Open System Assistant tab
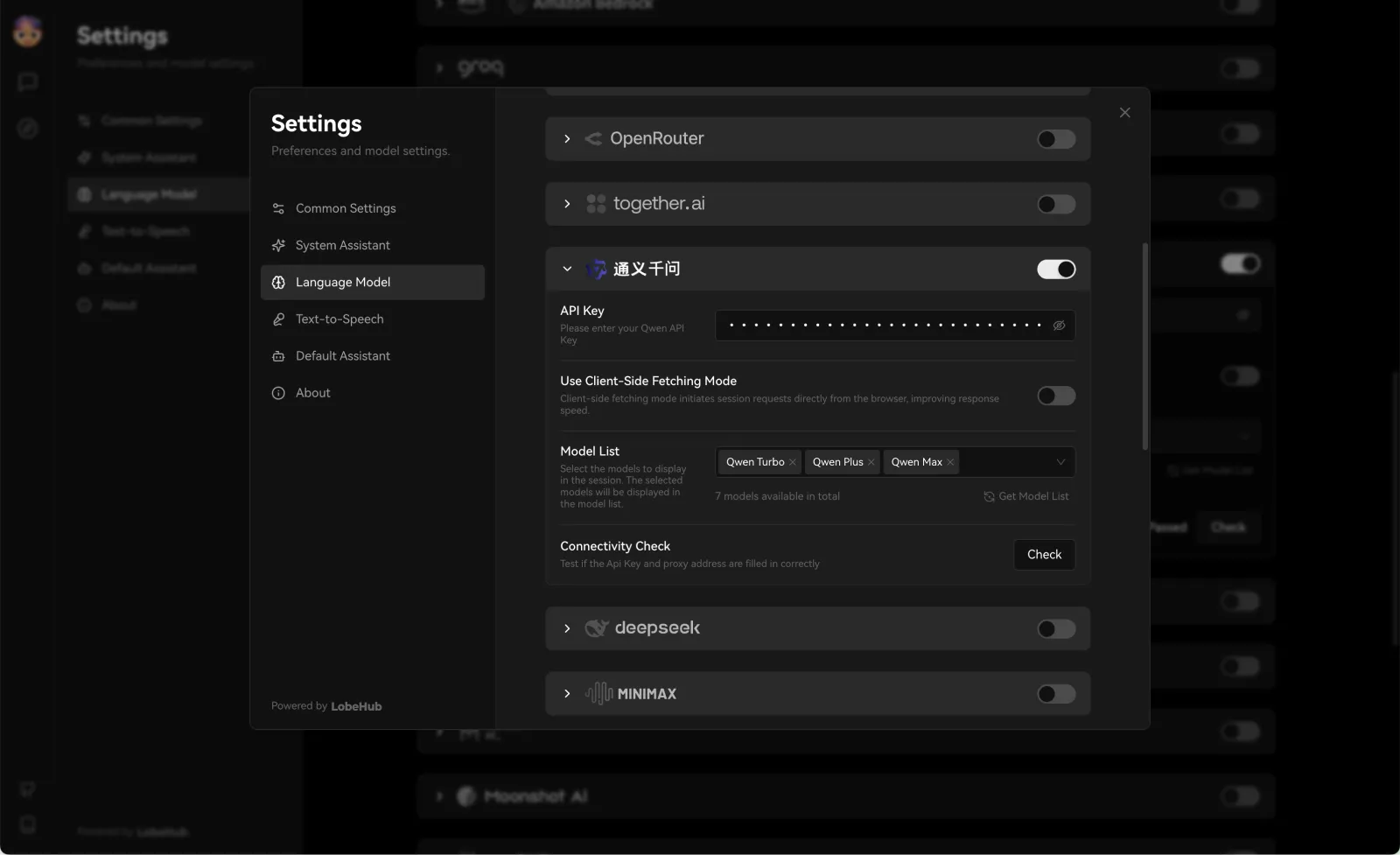This screenshot has height=855, width=1400. click(x=373, y=245)
